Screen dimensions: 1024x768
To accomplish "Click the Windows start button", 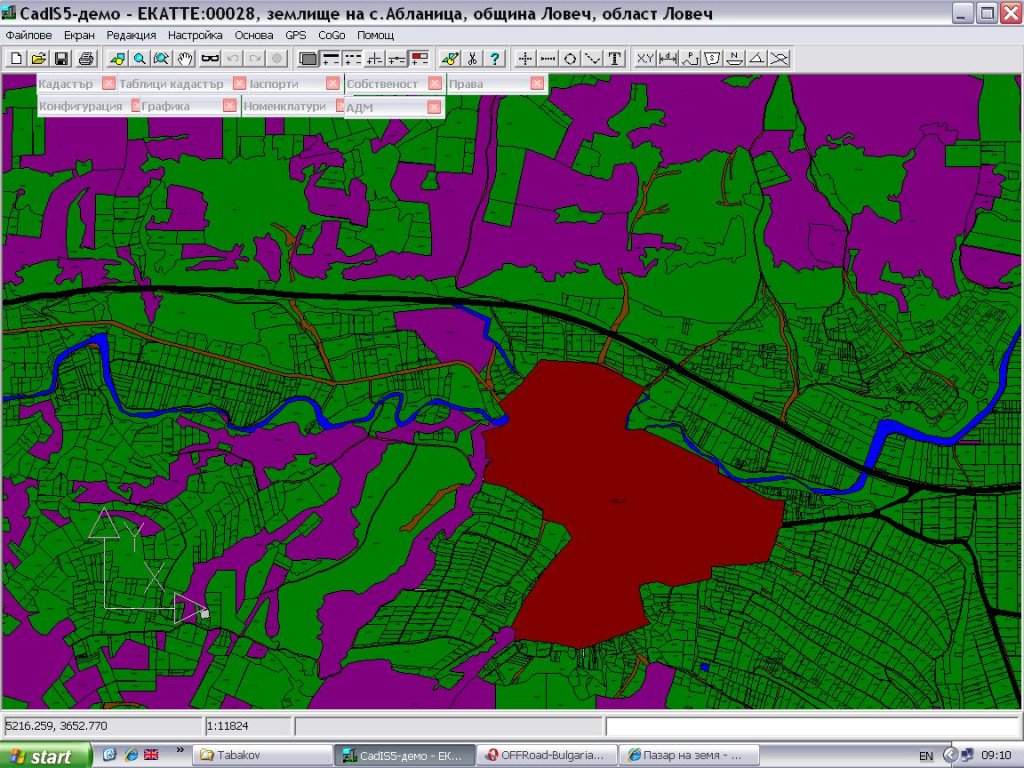I will click(x=40, y=756).
